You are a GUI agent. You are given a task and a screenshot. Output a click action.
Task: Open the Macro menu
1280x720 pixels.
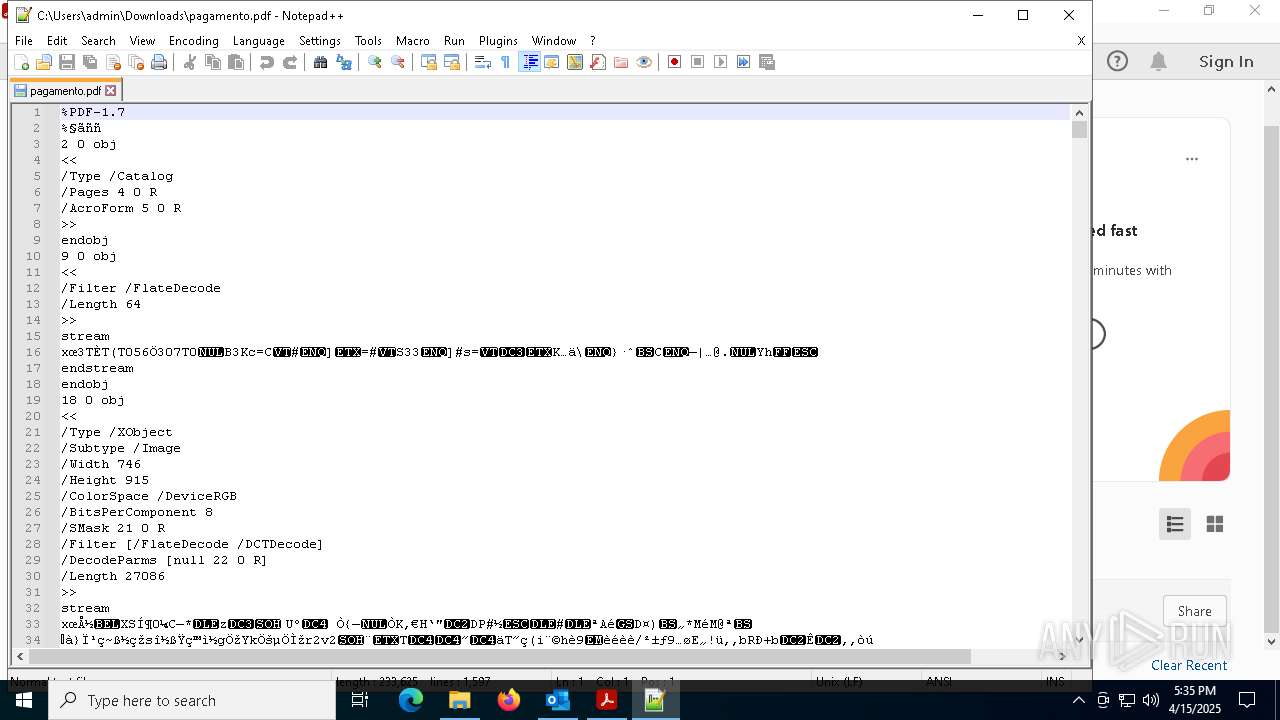coord(412,41)
